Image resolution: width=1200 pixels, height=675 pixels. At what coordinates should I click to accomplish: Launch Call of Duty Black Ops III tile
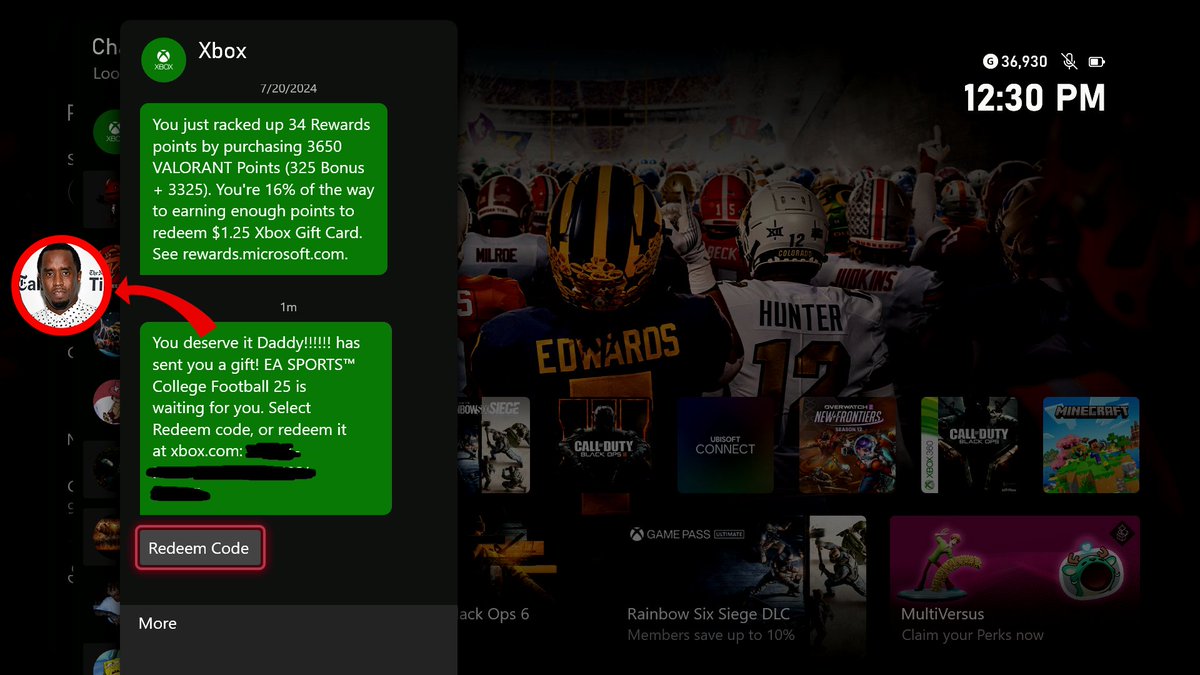pyautogui.click(x=603, y=445)
